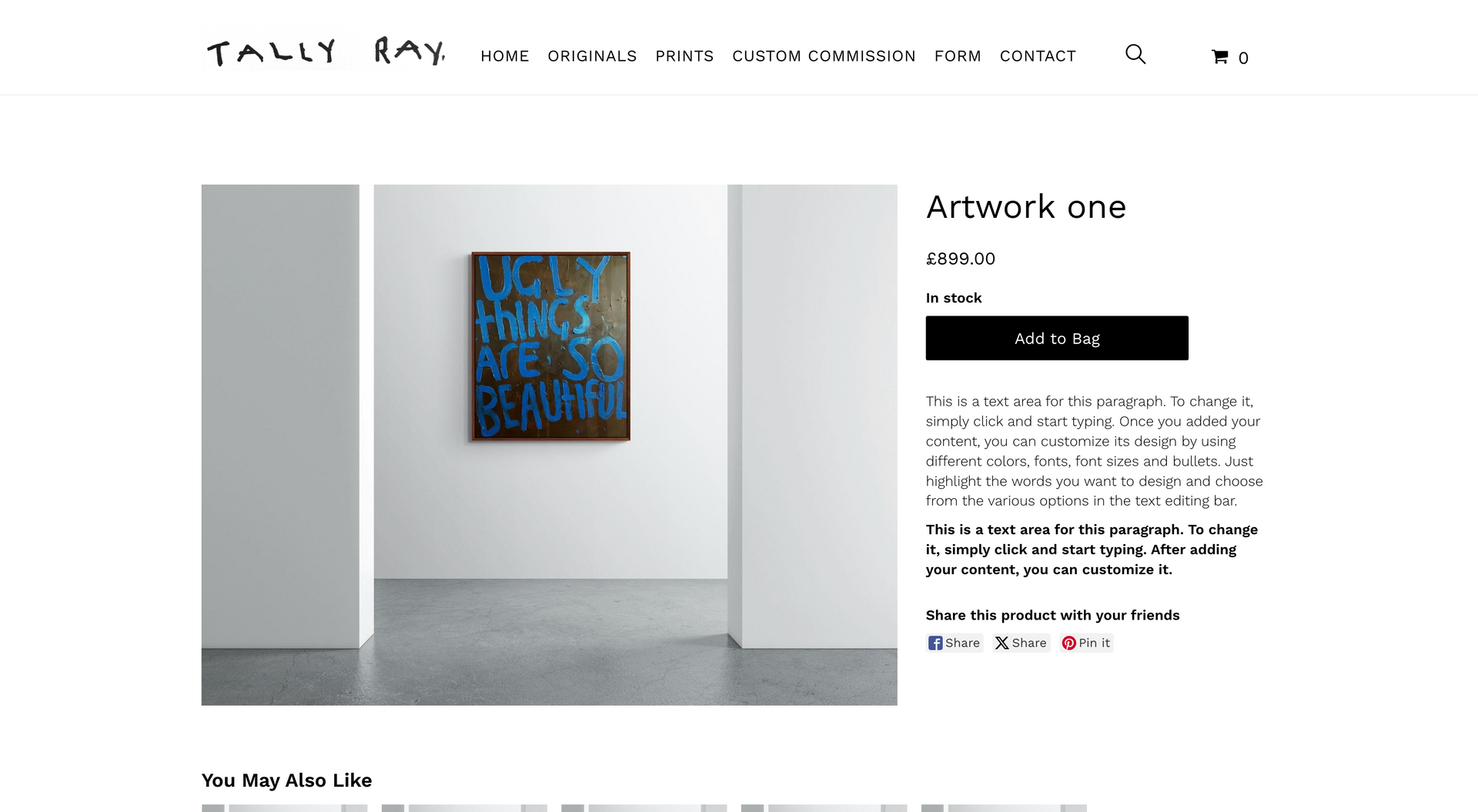This screenshot has height=812, width=1478.
Task: Open the third You May Also Like thumbnail
Action: click(x=644, y=807)
